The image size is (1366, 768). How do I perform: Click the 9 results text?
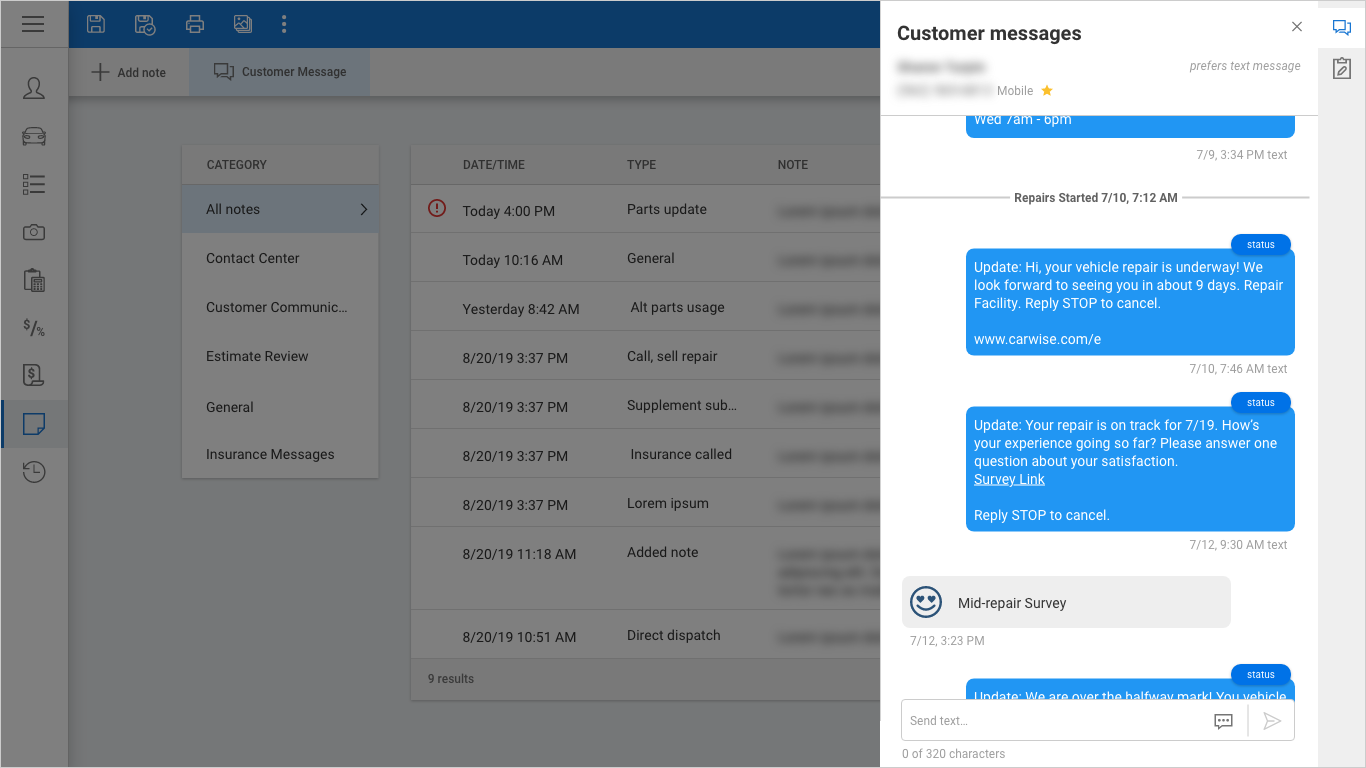[x=451, y=679]
